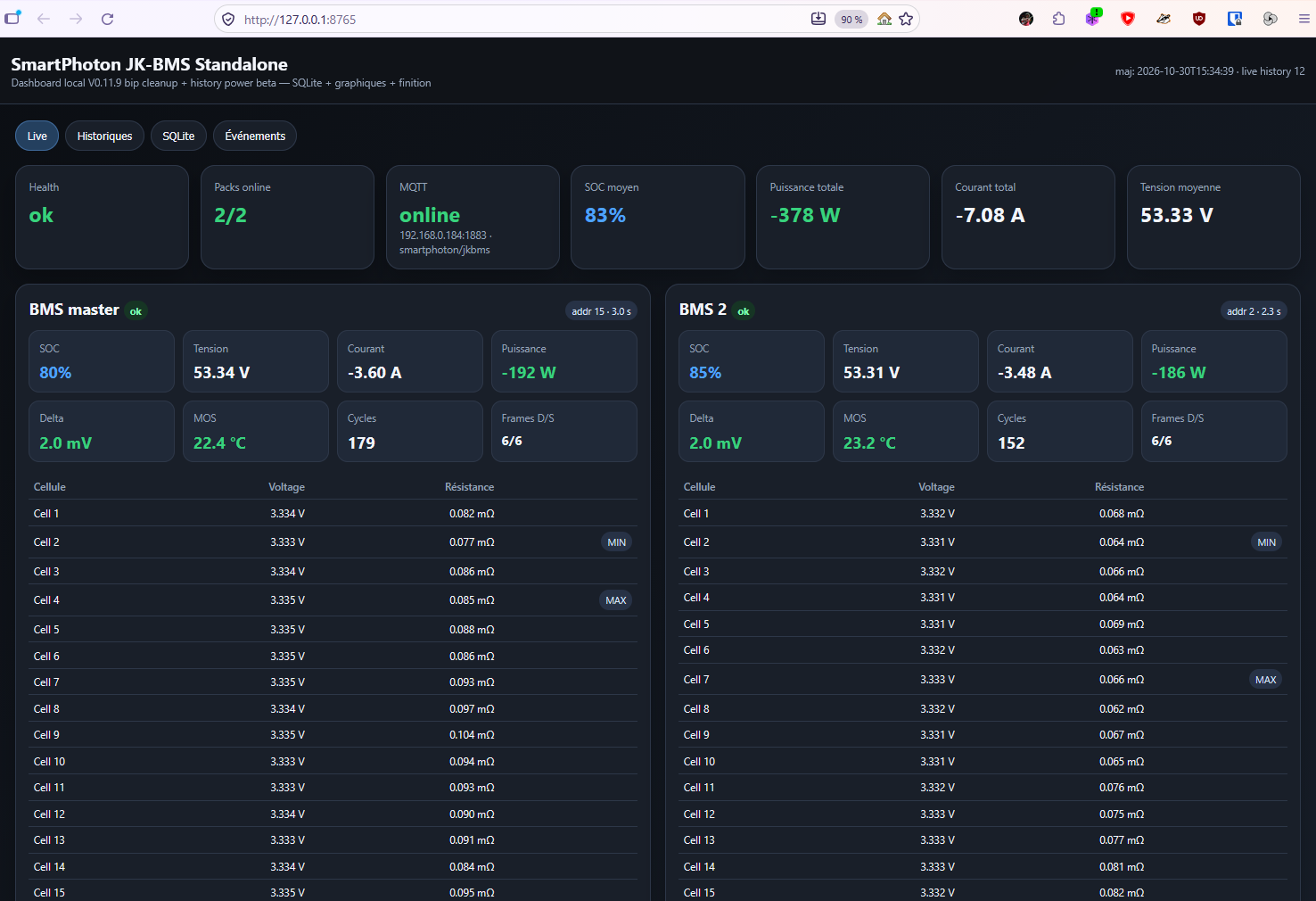The height and width of the screenshot is (901, 1316).
Task: Click the BMS master SOC value 80%
Action: coord(55,373)
